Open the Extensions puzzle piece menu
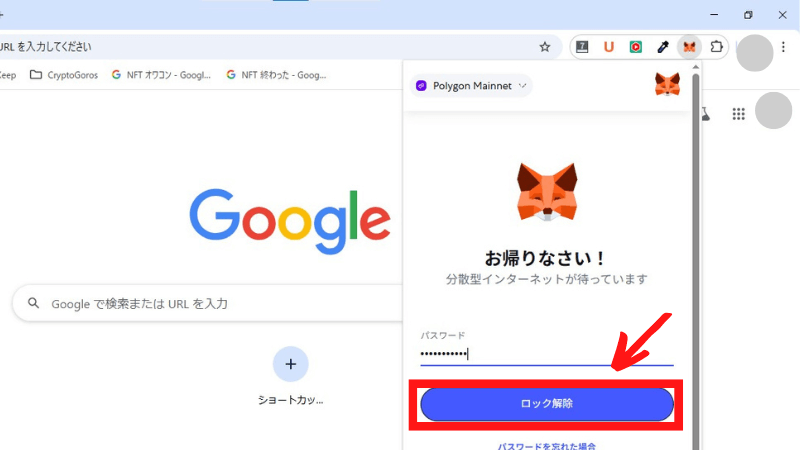Viewport: 800px width, 450px height. click(x=716, y=46)
